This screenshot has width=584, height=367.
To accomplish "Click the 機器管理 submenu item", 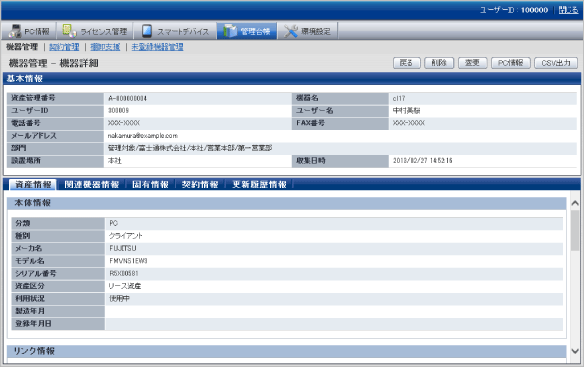I will [x=22, y=47].
